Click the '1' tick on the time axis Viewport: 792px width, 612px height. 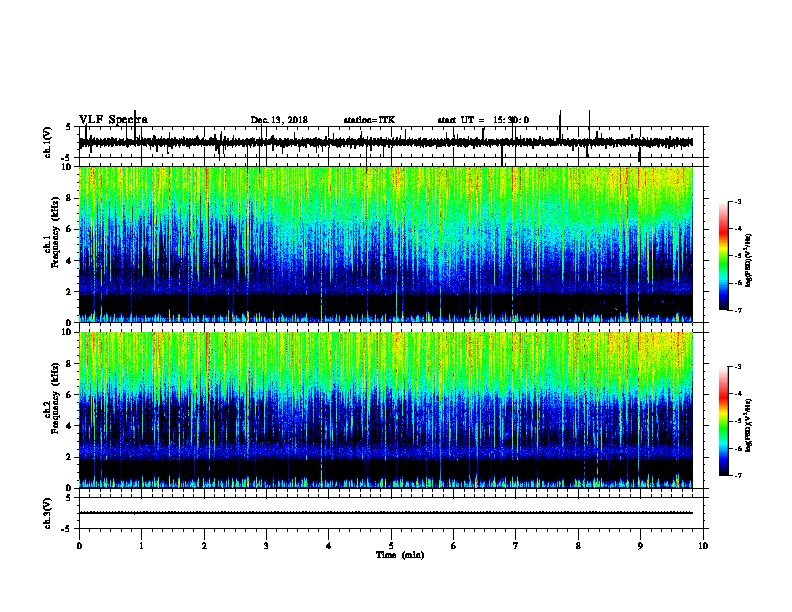pyautogui.click(x=141, y=546)
